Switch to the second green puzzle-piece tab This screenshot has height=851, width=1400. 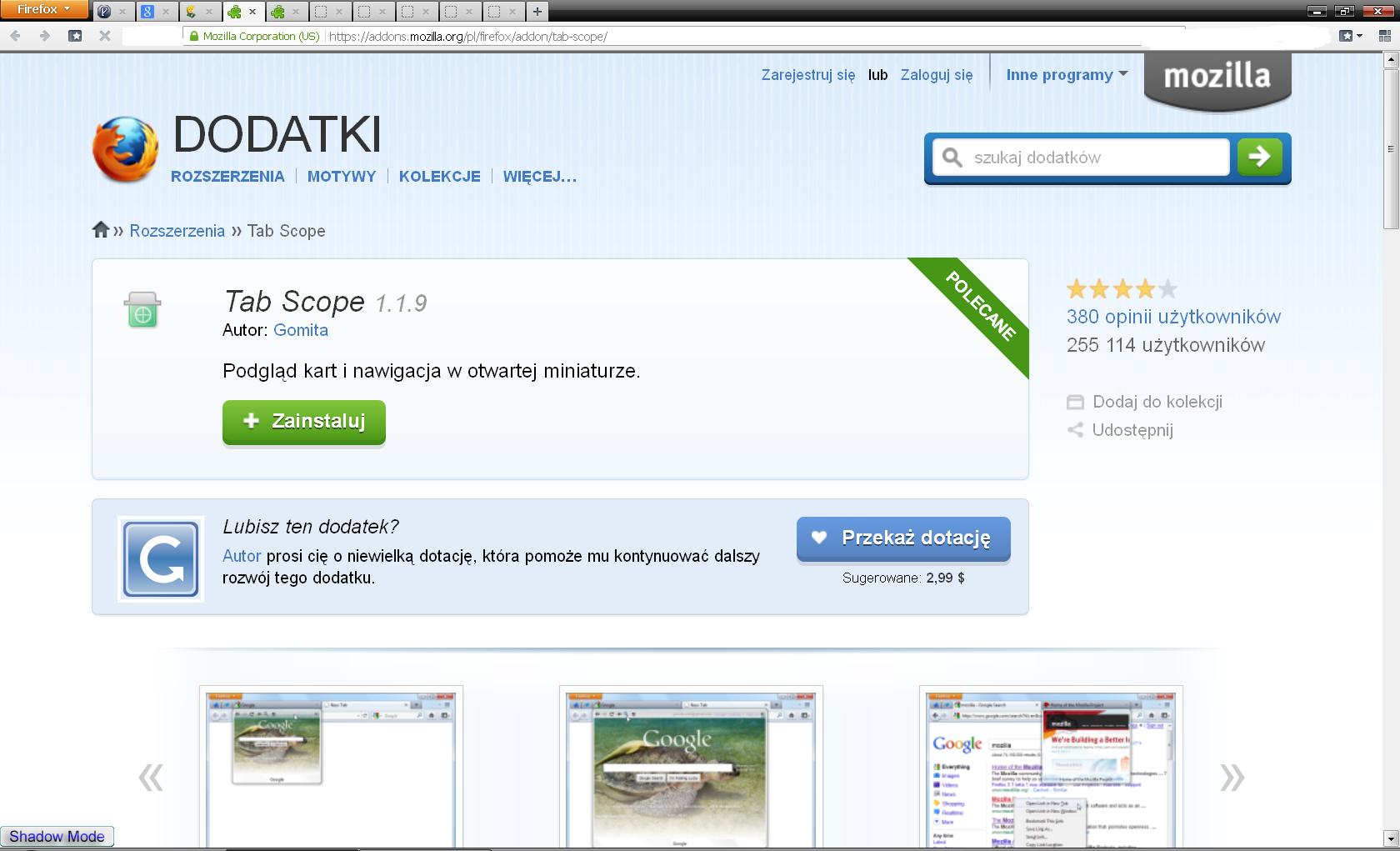[x=286, y=12]
